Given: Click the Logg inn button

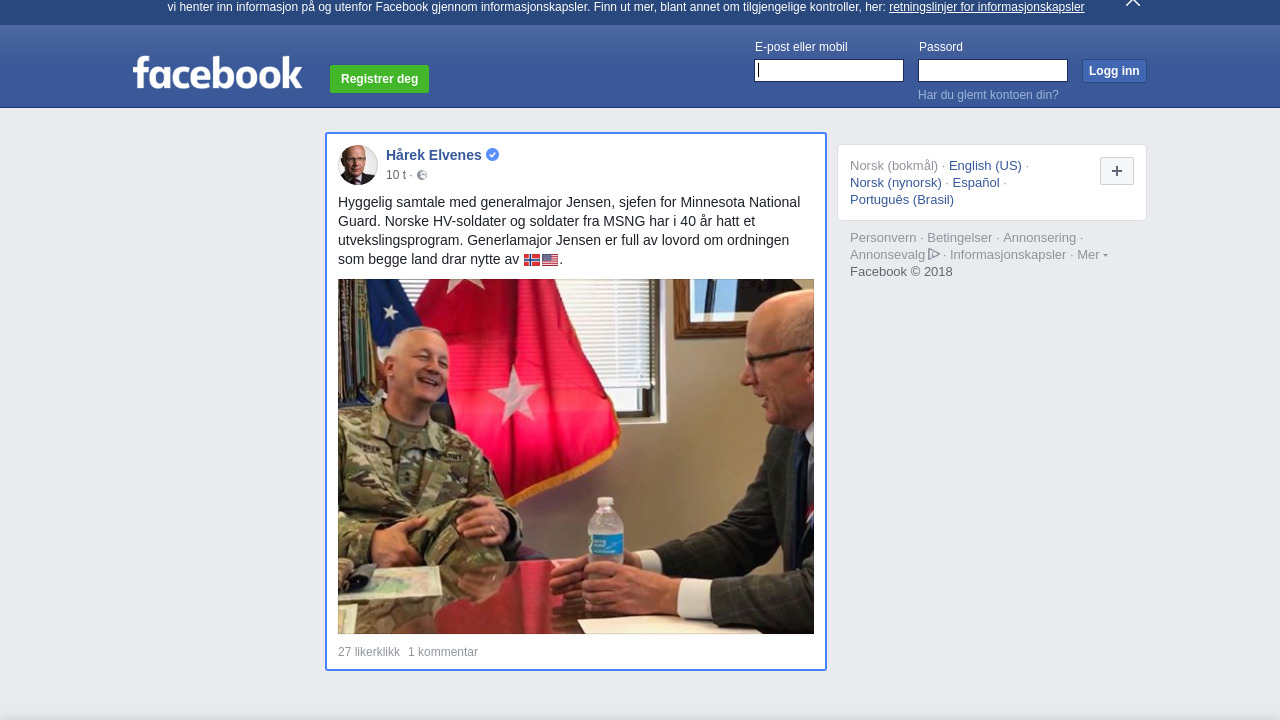Looking at the screenshot, I should point(1114,71).
